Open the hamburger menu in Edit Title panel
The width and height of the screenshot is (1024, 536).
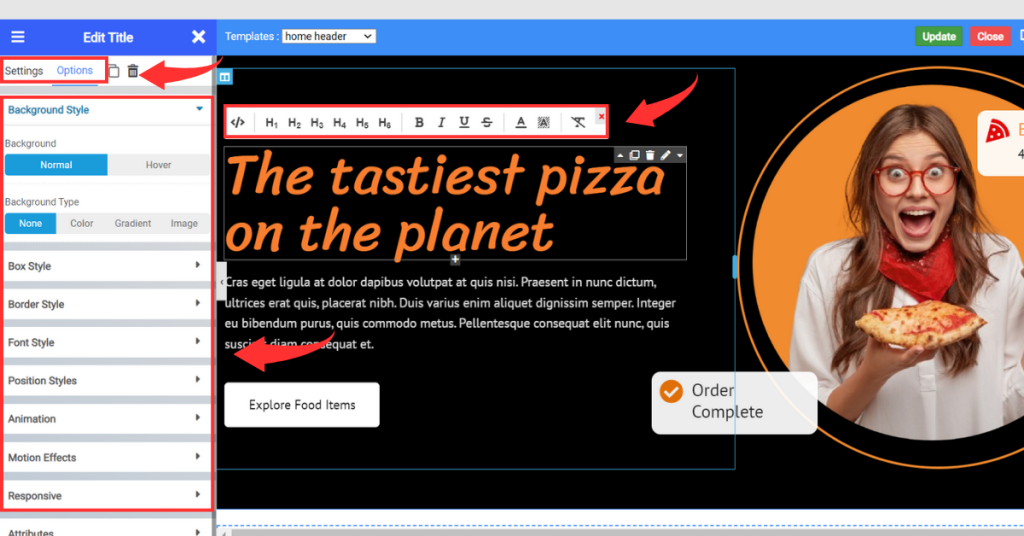point(18,37)
